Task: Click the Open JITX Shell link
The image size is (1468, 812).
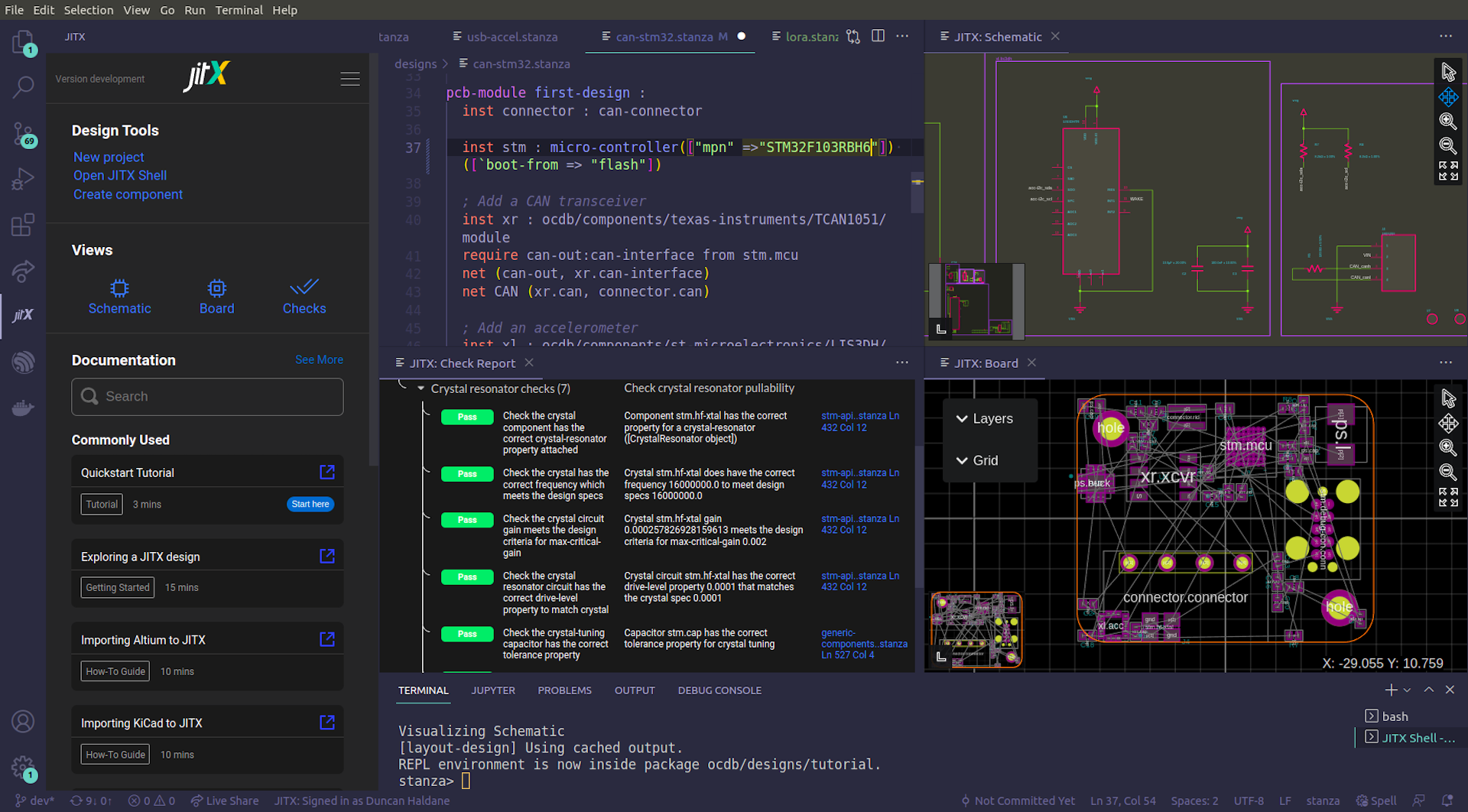Action: (120, 175)
